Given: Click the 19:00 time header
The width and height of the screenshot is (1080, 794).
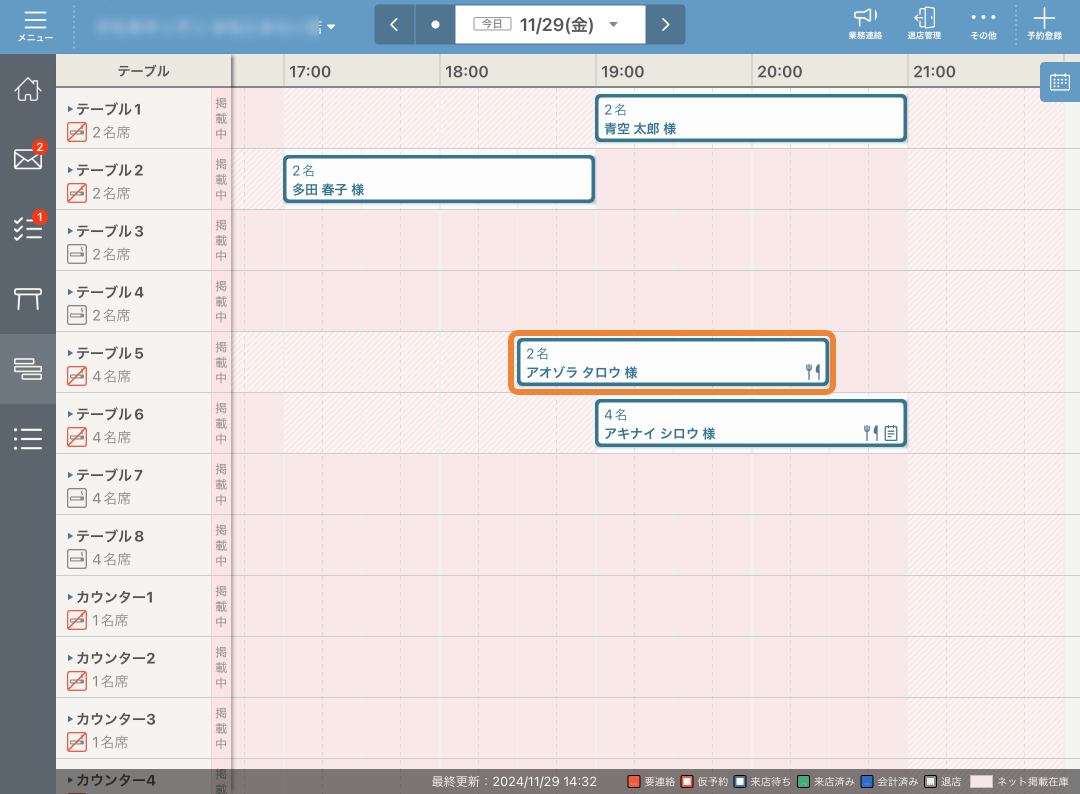Looking at the screenshot, I should (623, 72).
